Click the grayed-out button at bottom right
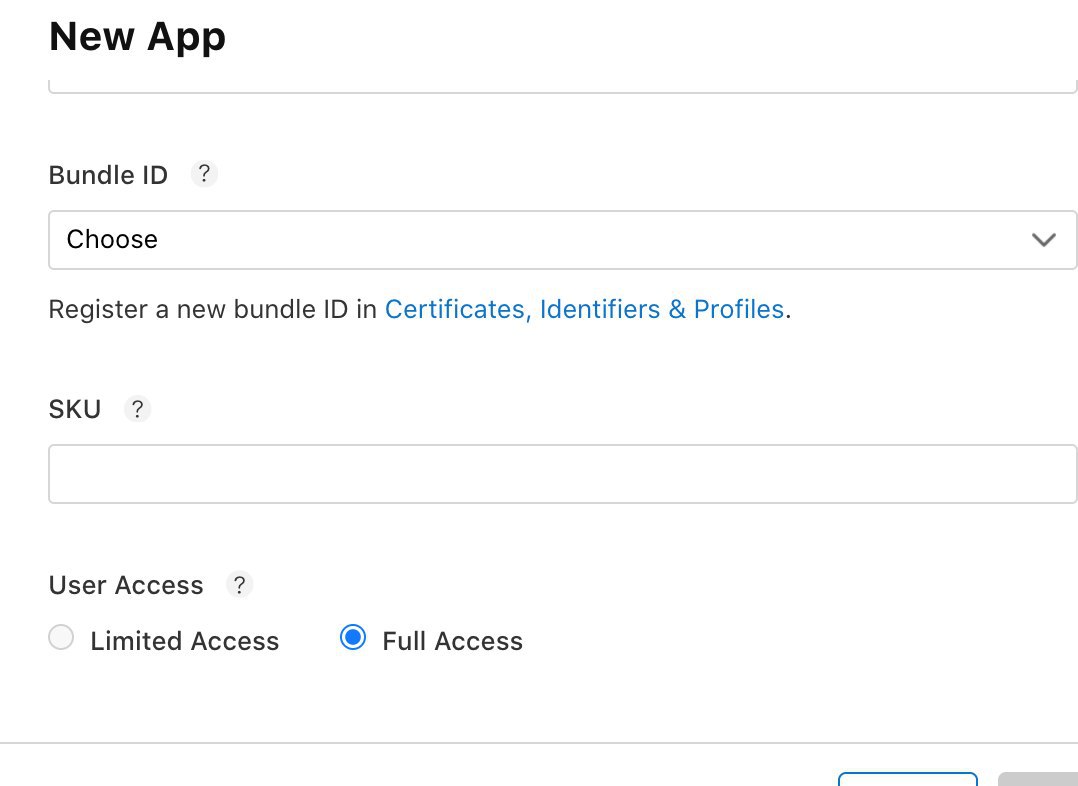Image resolution: width=1078 pixels, height=786 pixels. click(x=1038, y=779)
